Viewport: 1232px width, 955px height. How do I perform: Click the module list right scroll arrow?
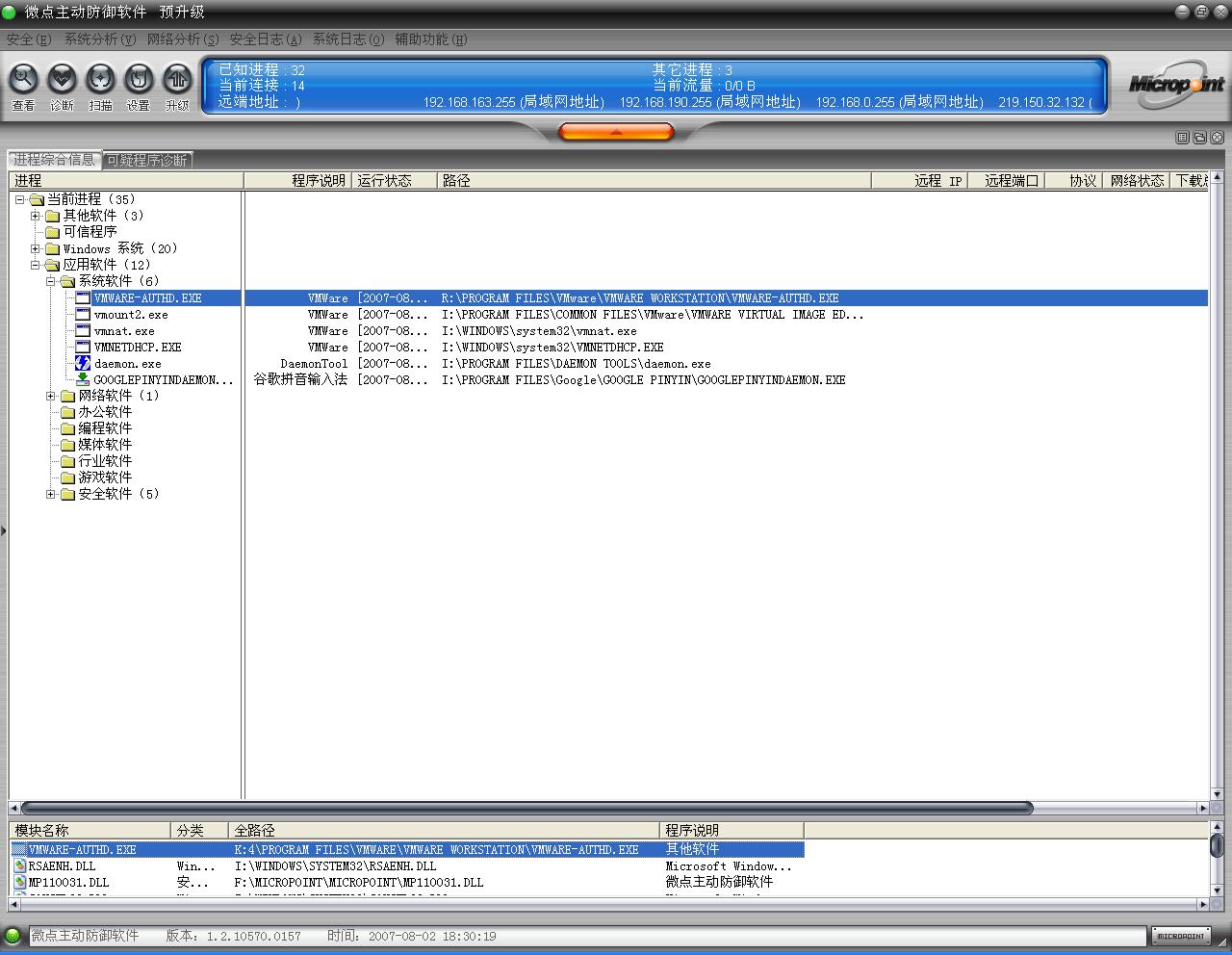(x=1202, y=905)
